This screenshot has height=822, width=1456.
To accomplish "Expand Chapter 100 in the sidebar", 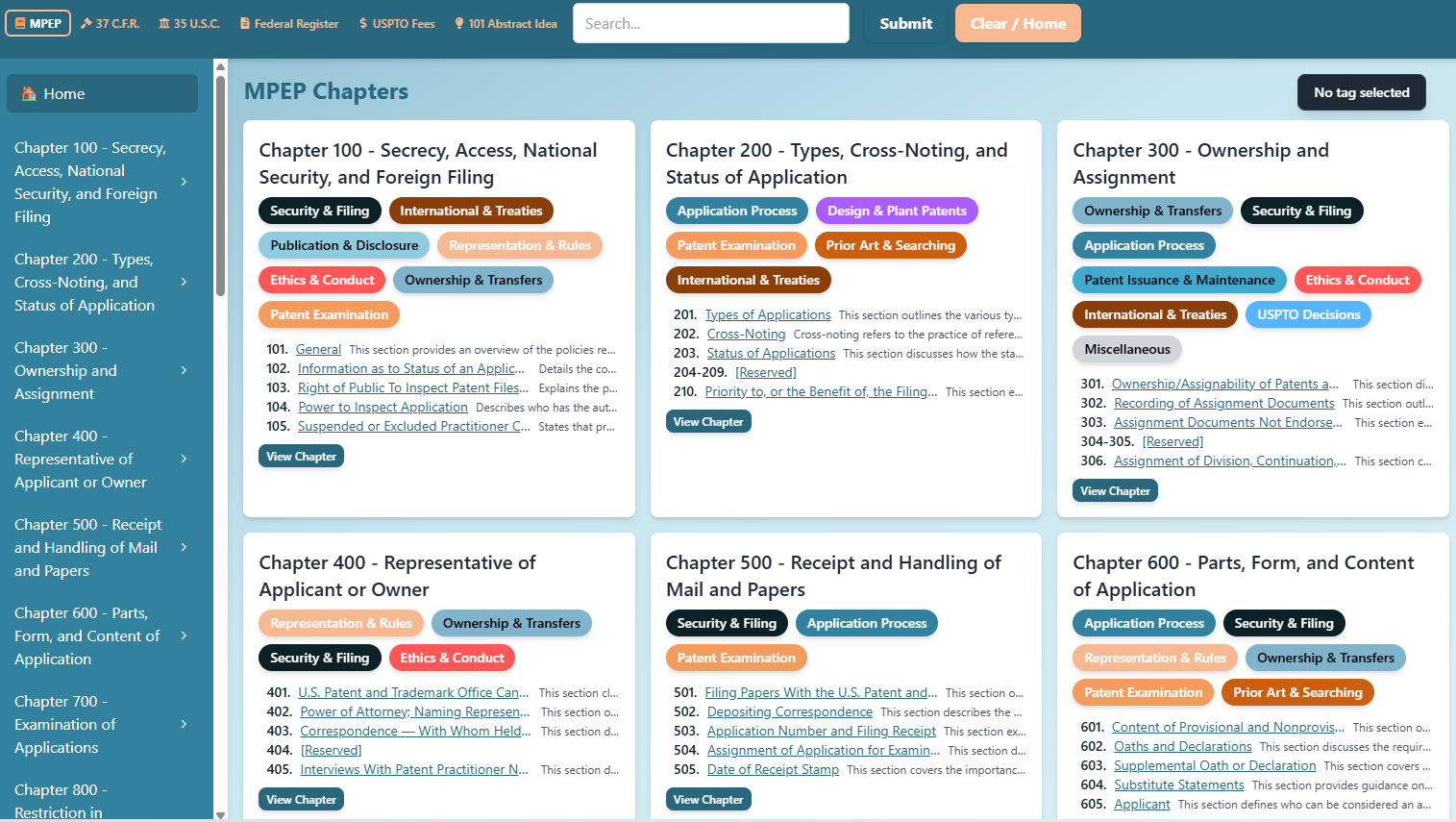I will coord(184,182).
